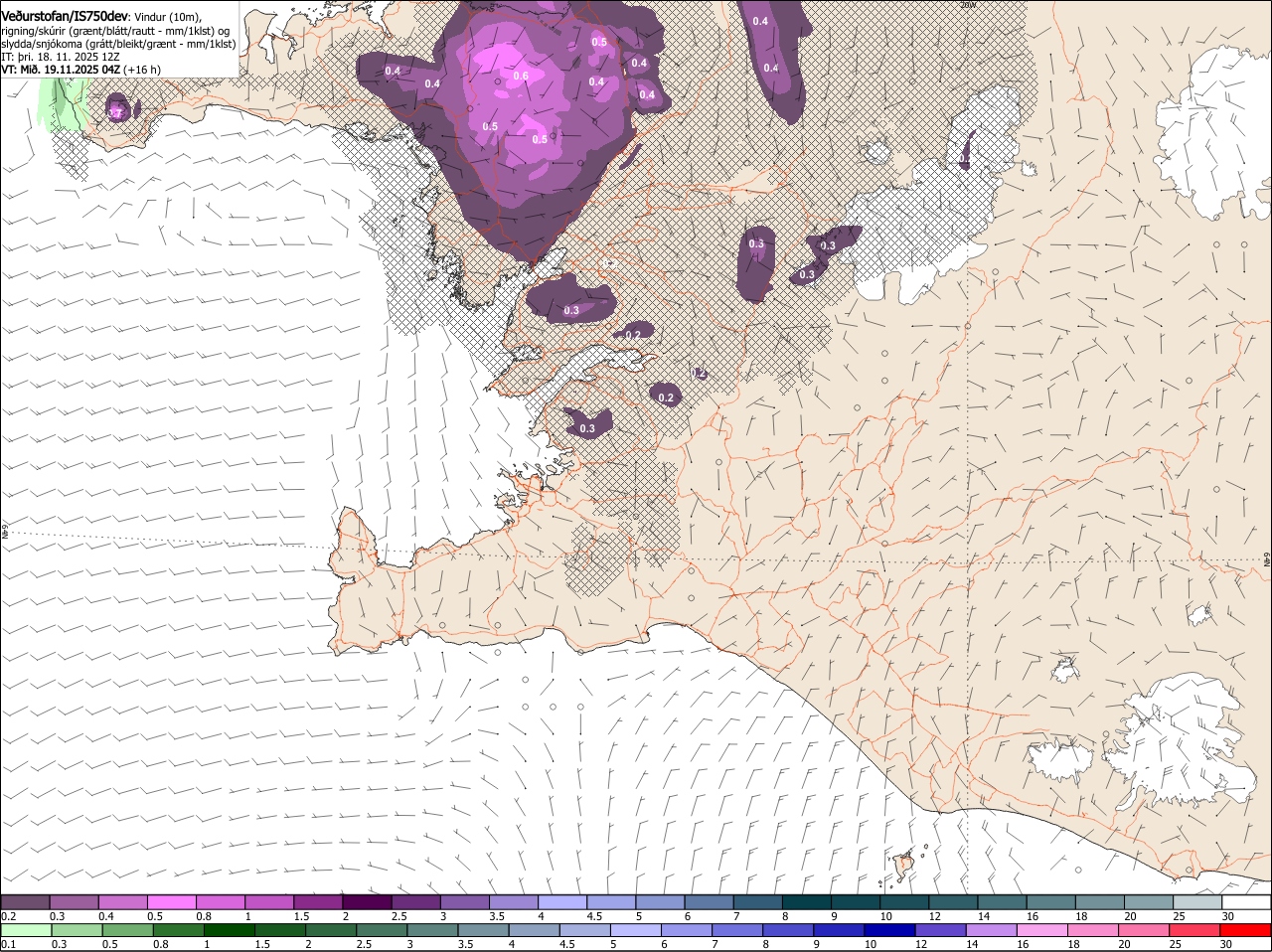Click white upper legend swatch after 30

1245,902
